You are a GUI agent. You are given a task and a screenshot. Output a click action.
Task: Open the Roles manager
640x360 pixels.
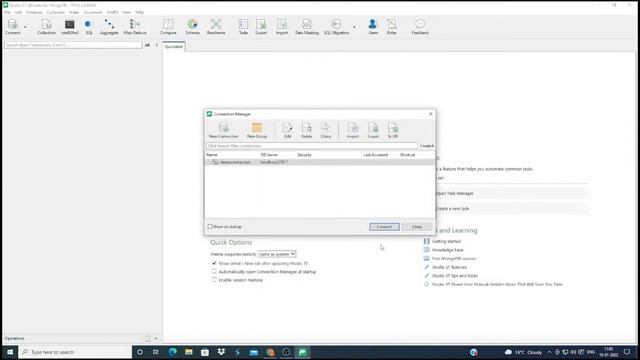click(391, 27)
